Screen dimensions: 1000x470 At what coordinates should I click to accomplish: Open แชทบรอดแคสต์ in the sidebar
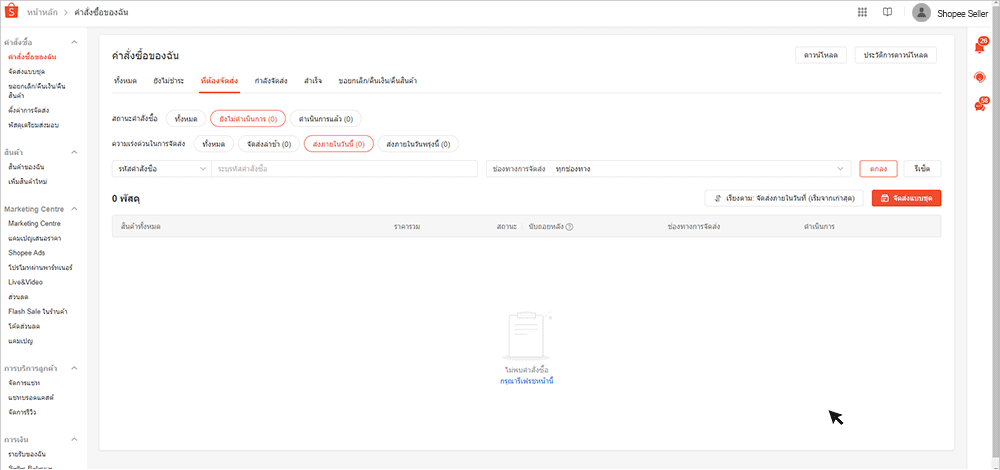coord(31,398)
